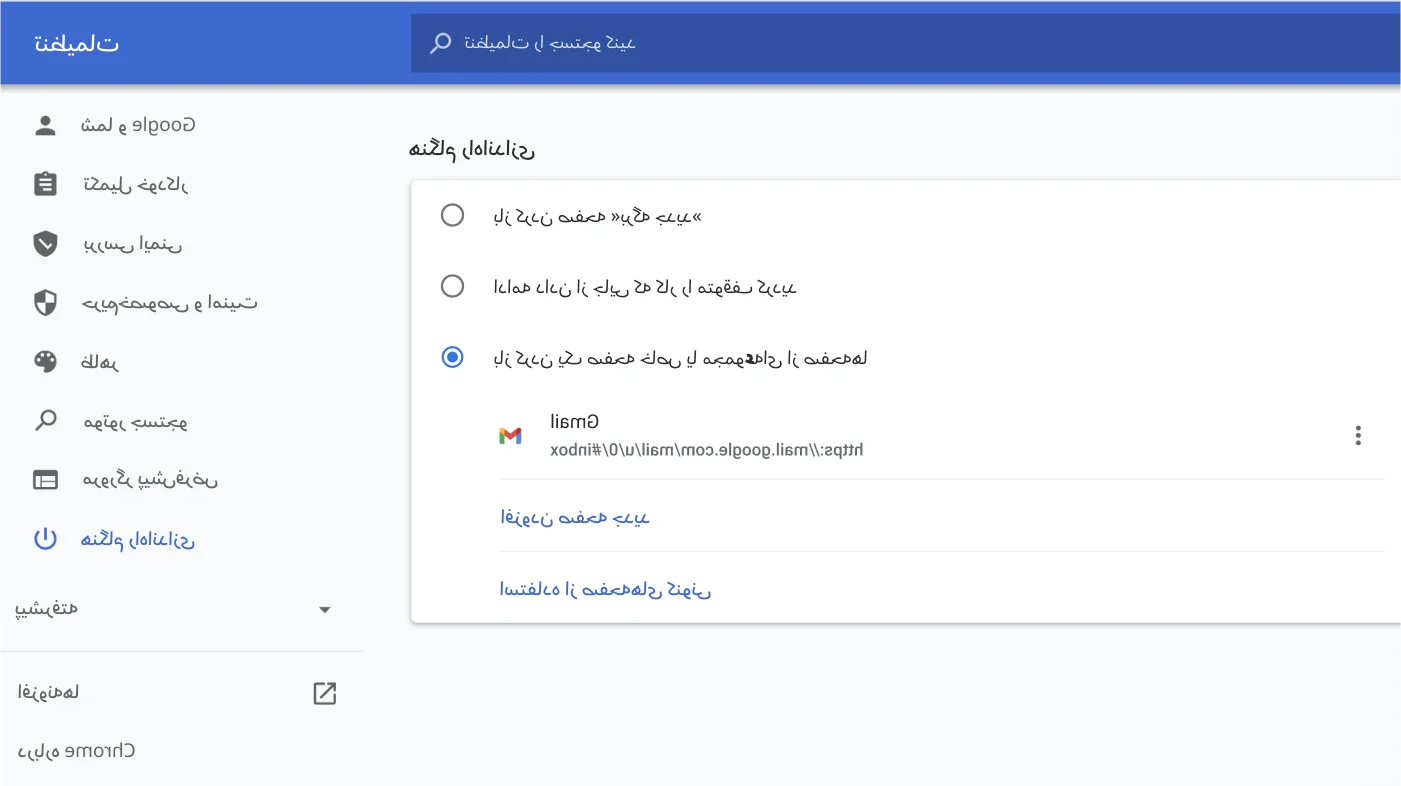Screen dimensions: 1401x786
Task: Open the Appearance sidebar menu label
Action: tap(100, 362)
